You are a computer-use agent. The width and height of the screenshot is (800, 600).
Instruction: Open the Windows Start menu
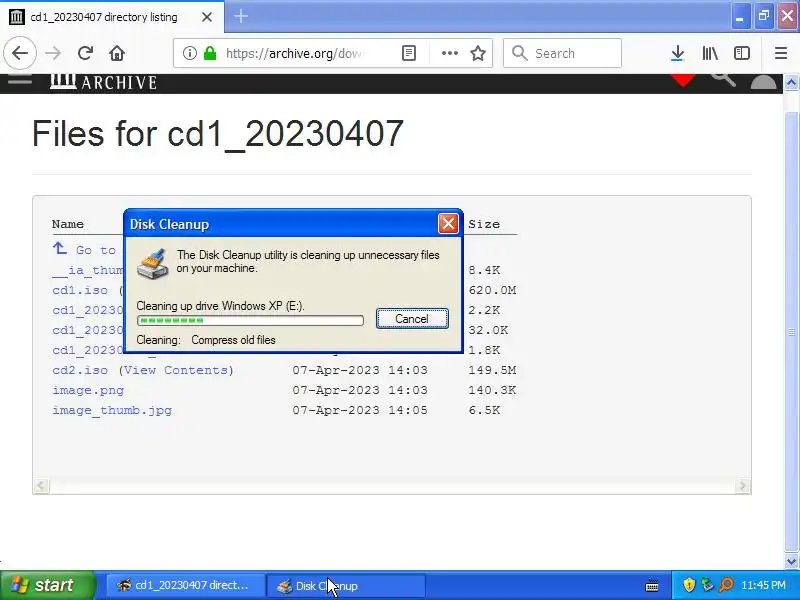[x=47, y=585]
